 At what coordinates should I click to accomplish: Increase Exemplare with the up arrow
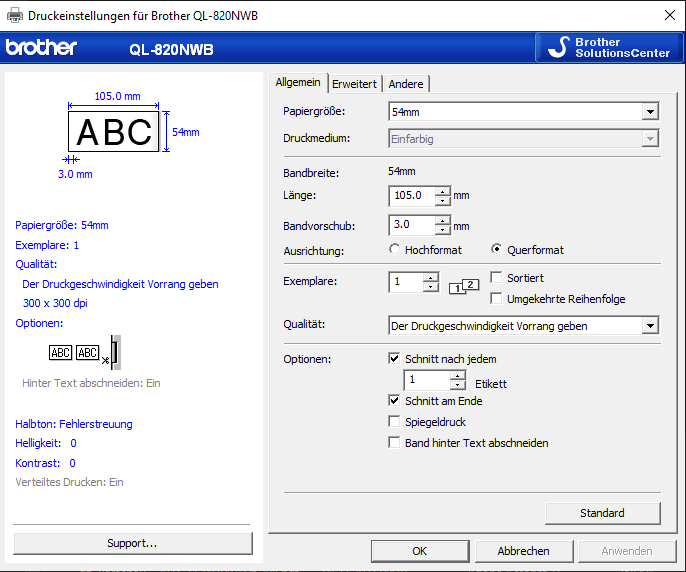coord(431,277)
